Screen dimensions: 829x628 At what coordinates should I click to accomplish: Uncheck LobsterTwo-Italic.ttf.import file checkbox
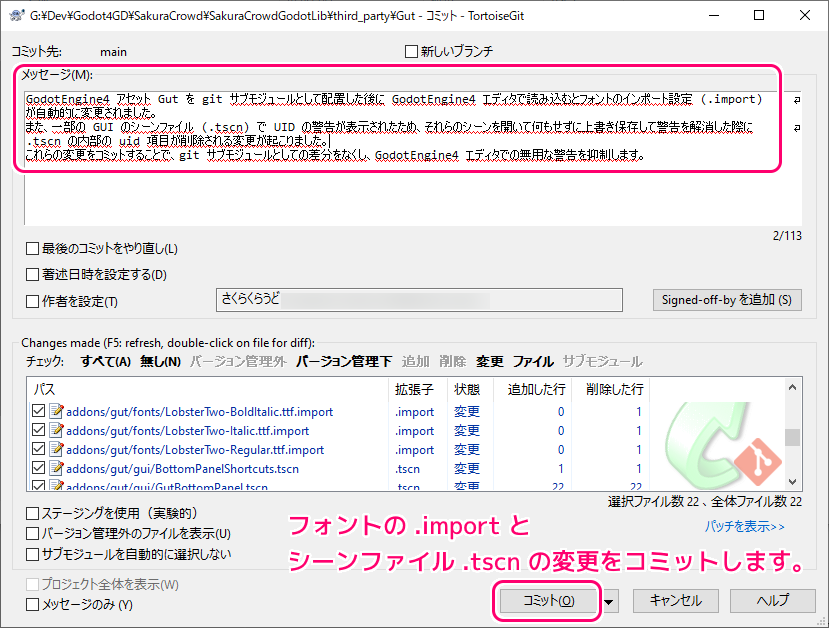(x=38, y=430)
